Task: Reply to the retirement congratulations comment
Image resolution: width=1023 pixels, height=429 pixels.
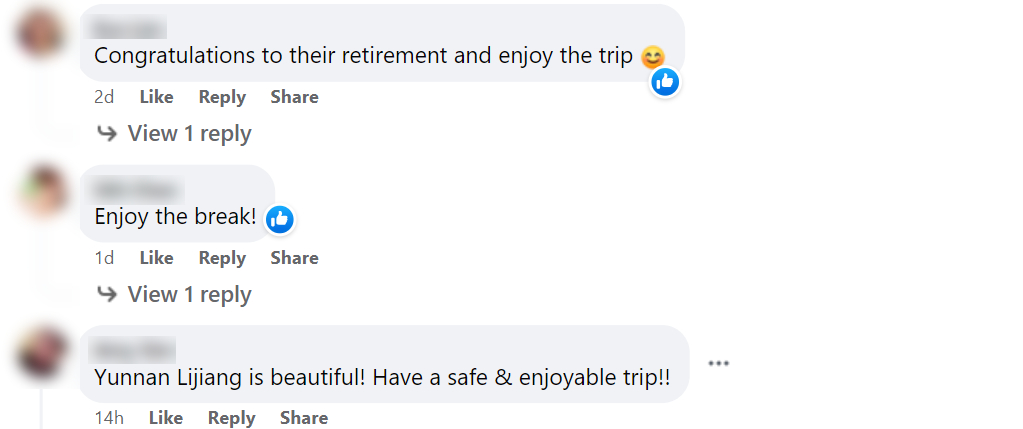Action: [222, 97]
